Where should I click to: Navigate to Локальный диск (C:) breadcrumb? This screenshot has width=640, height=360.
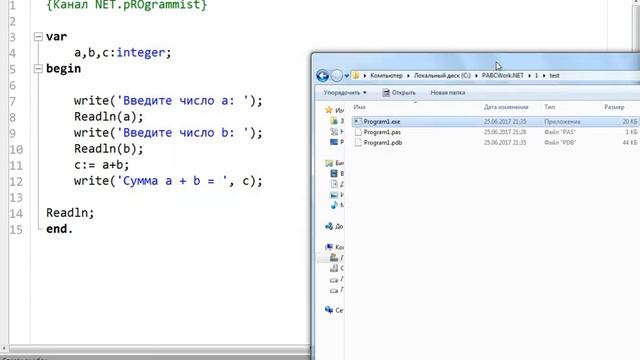(442, 76)
